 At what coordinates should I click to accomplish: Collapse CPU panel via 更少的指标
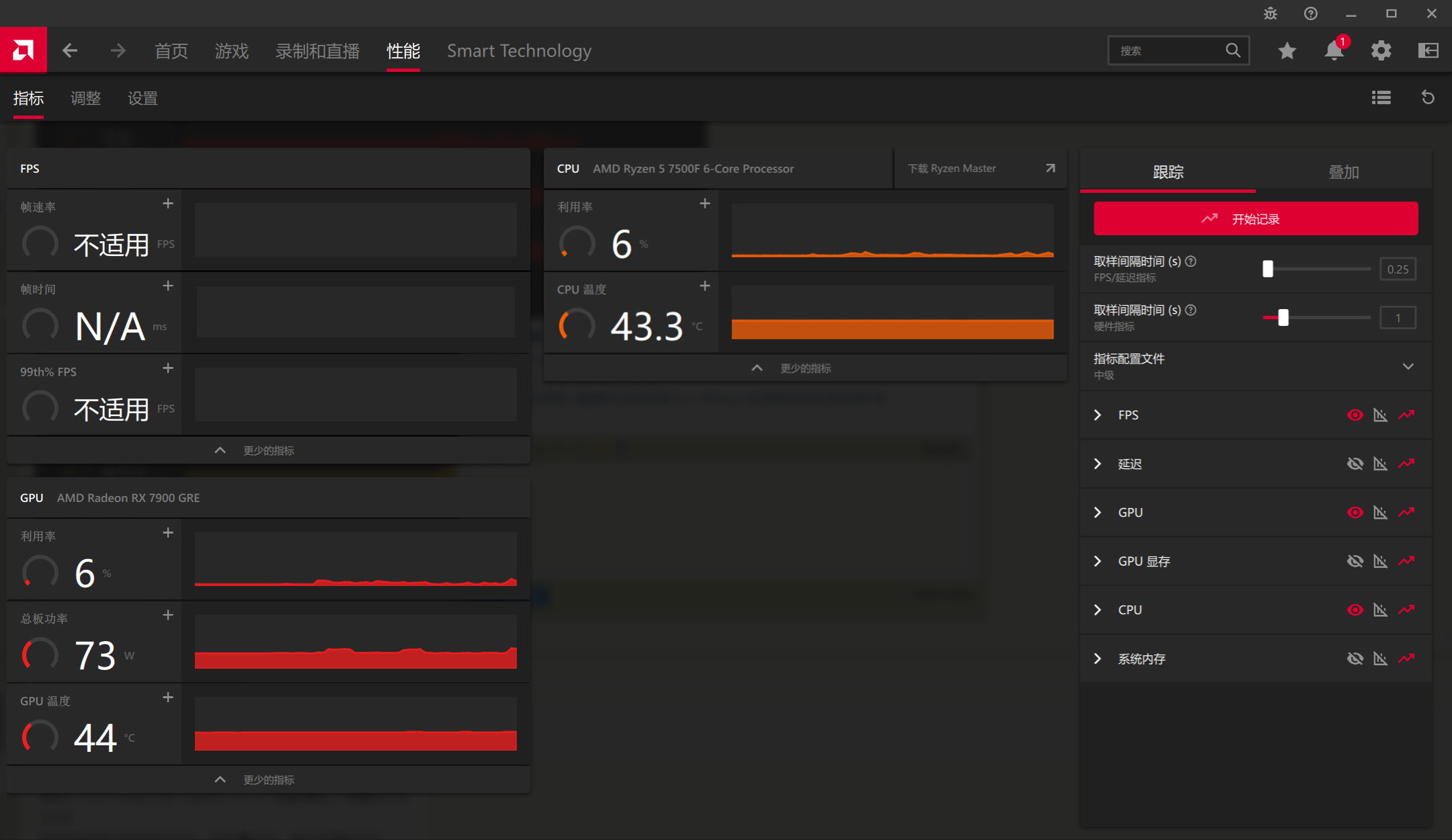point(805,368)
